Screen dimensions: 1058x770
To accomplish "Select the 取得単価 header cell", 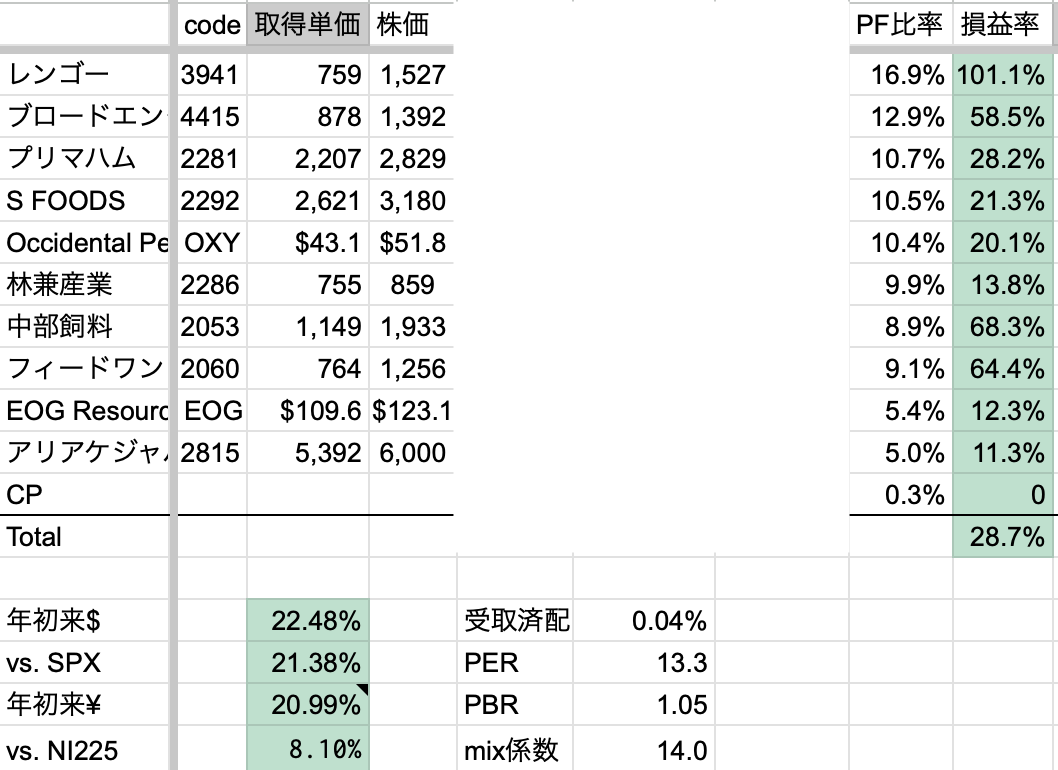I will point(308,25).
